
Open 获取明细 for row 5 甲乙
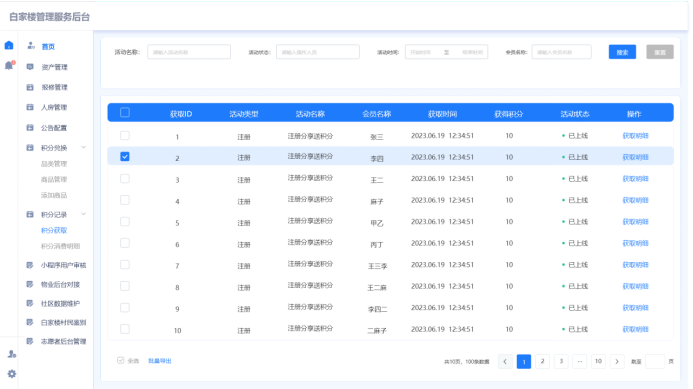pyautogui.click(x=635, y=221)
